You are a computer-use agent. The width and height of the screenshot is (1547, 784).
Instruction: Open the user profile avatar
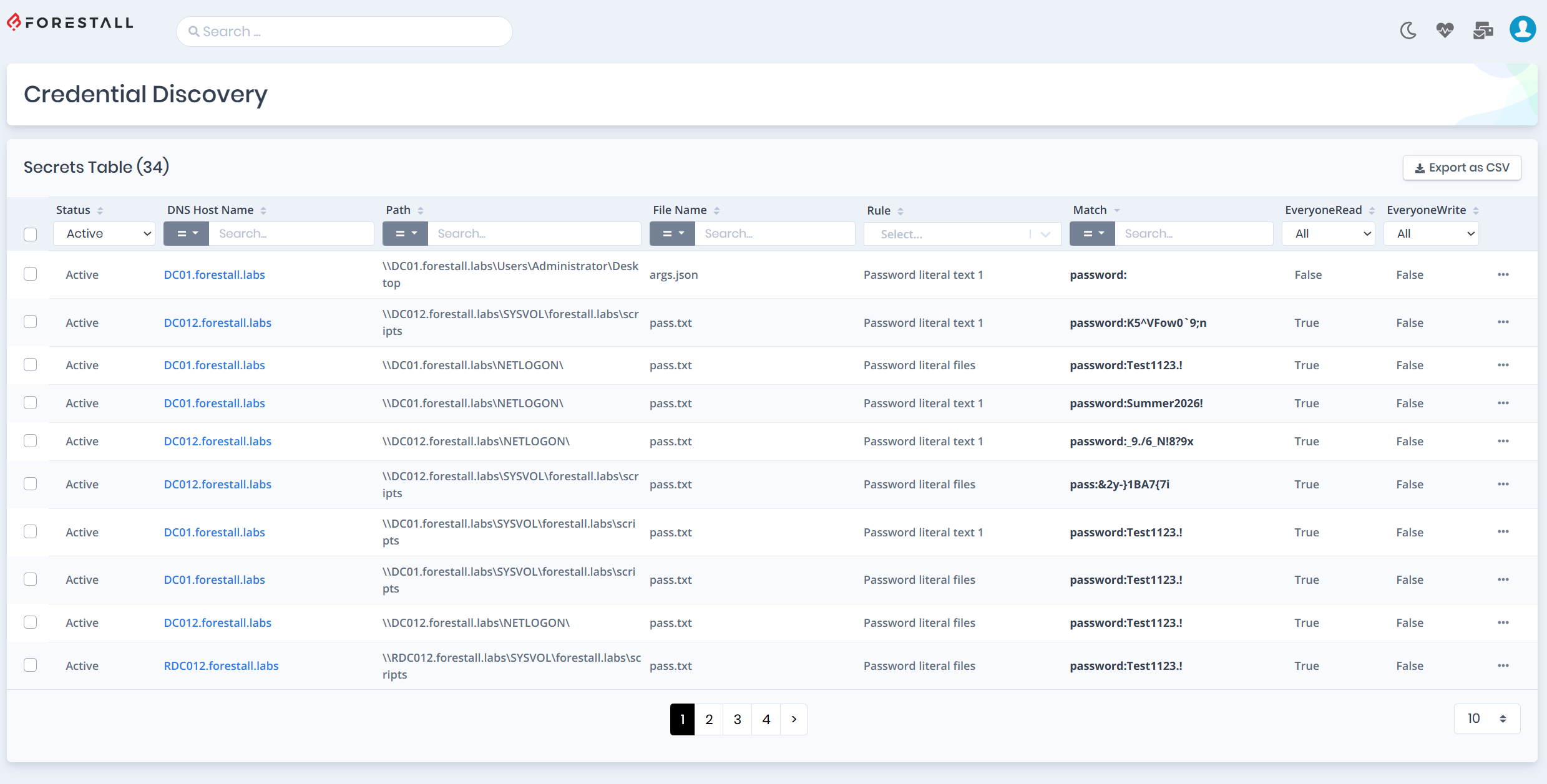point(1522,29)
